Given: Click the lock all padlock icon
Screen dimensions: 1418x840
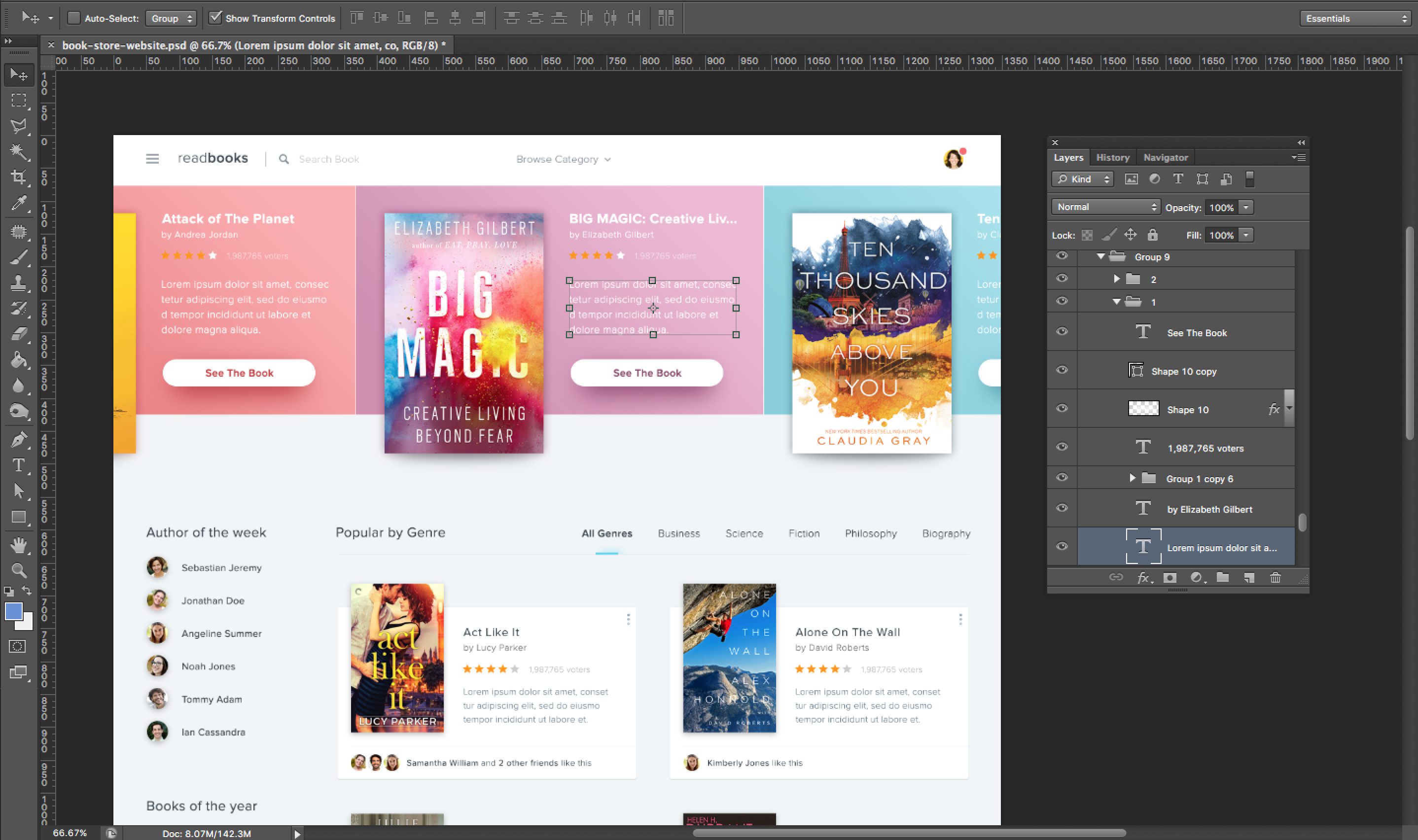Looking at the screenshot, I should [1153, 235].
